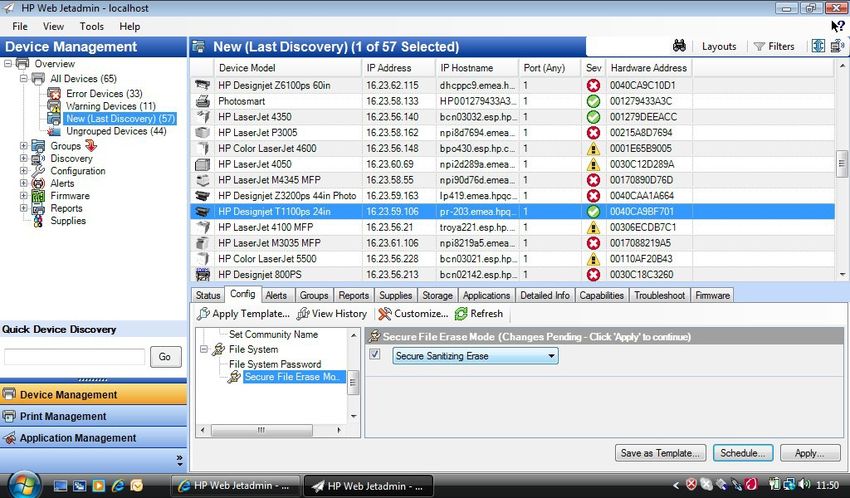850x498 pixels.
Task: Click the device icon for HP Designjet 800PS
Action: pyautogui.click(x=203, y=274)
